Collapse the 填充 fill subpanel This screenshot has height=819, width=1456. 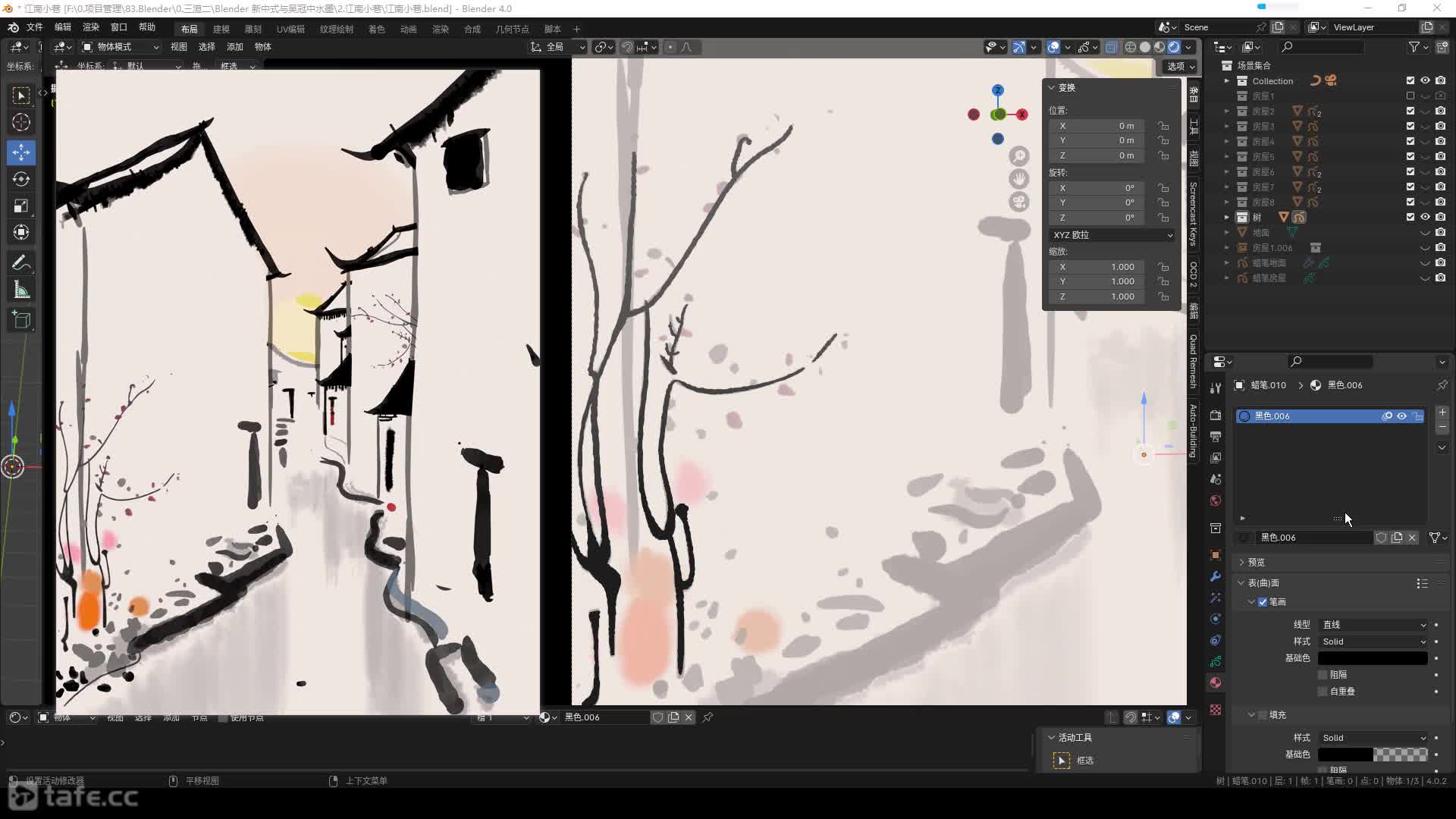tap(1251, 715)
